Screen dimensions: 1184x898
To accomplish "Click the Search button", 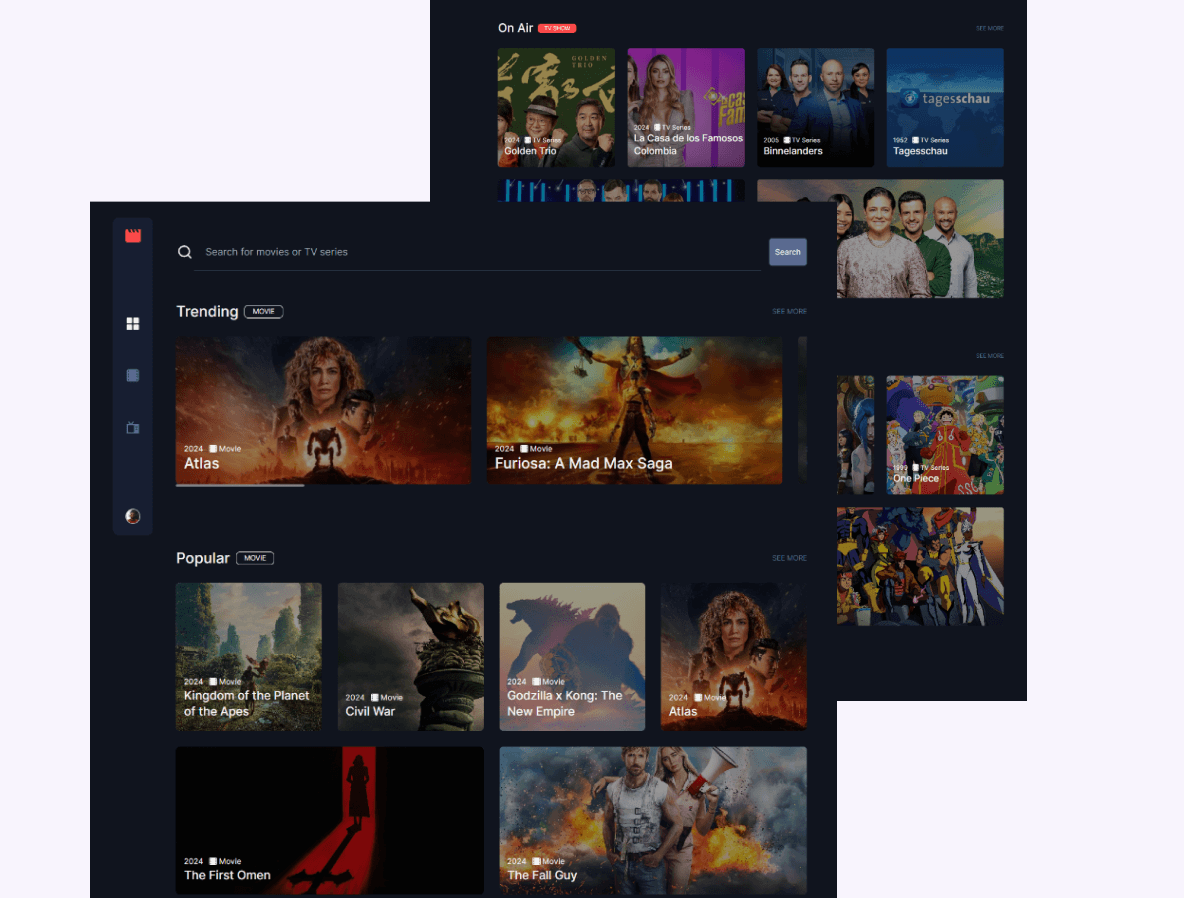I will point(788,252).
